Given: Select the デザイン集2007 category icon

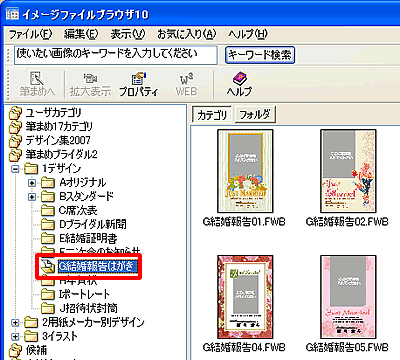Looking at the screenshot, I should coord(15,141).
